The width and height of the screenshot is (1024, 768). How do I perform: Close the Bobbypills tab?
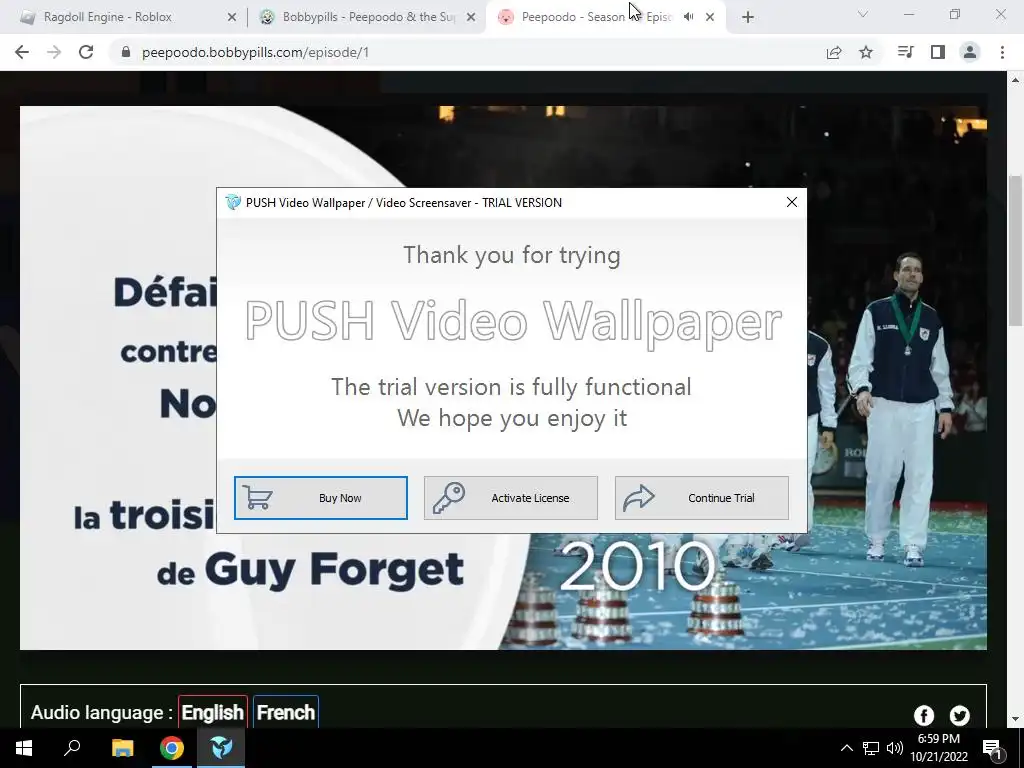[471, 18]
